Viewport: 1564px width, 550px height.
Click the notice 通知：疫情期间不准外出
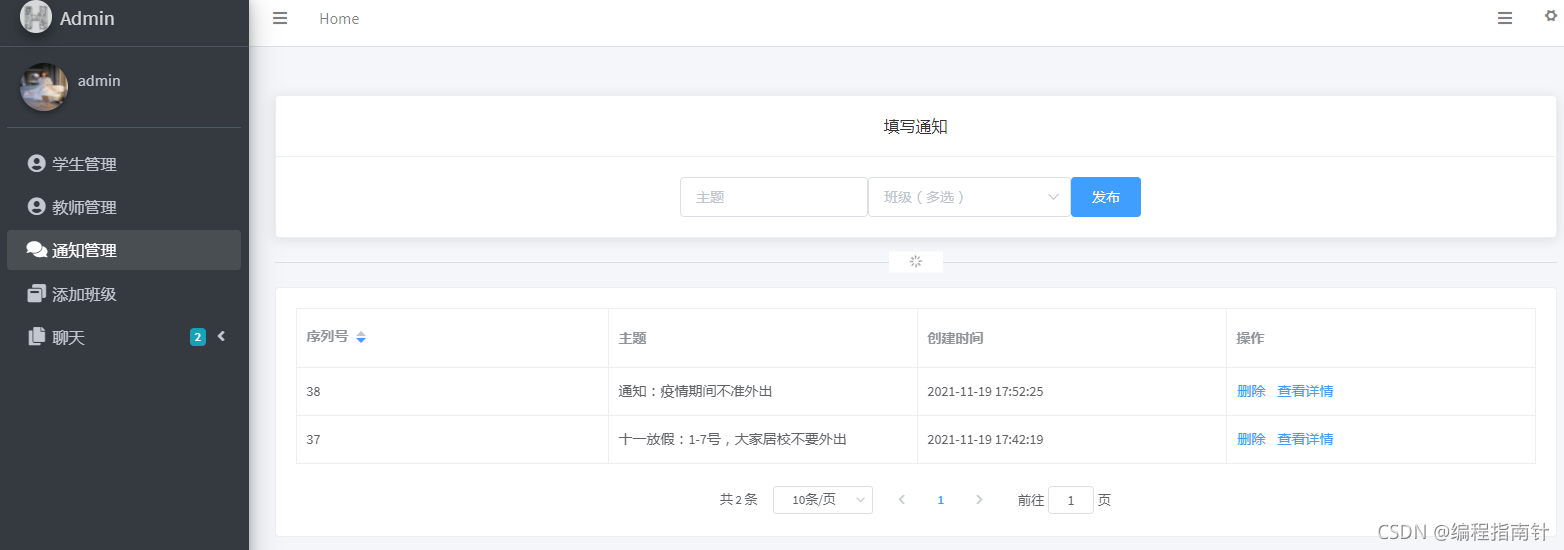696,391
